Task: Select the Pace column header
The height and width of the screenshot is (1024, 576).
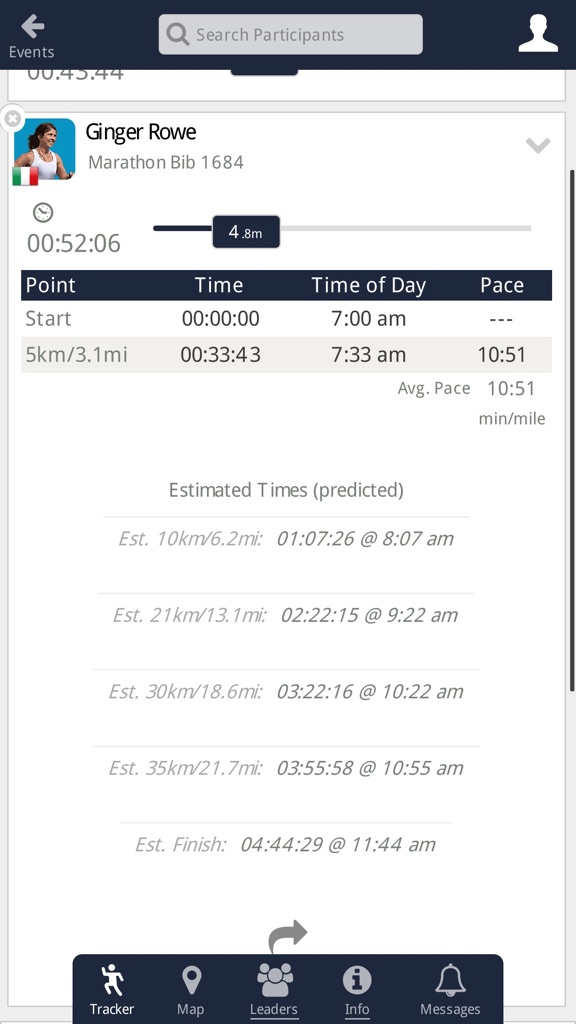Action: (x=503, y=285)
